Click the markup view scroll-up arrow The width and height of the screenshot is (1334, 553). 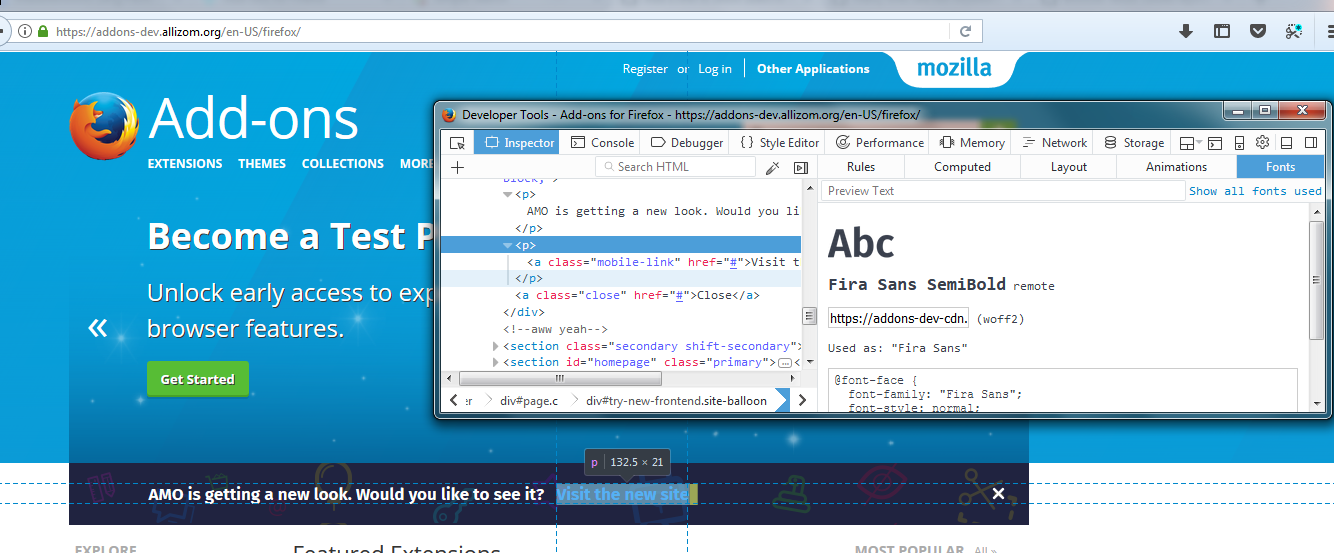click(810, 188)
